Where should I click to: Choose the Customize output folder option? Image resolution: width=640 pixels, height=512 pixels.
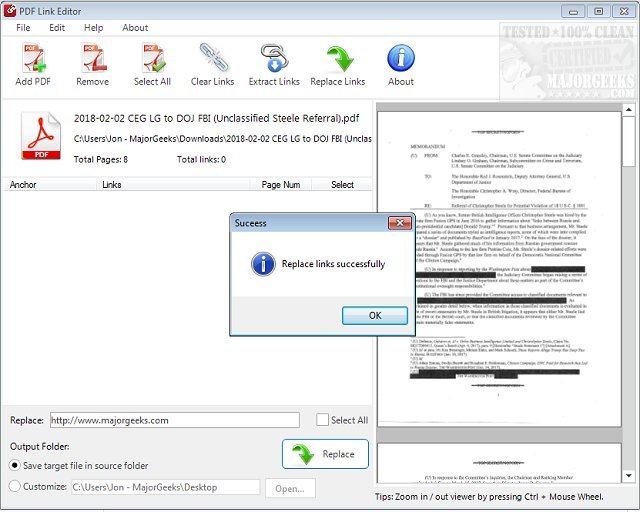(15, 486)
